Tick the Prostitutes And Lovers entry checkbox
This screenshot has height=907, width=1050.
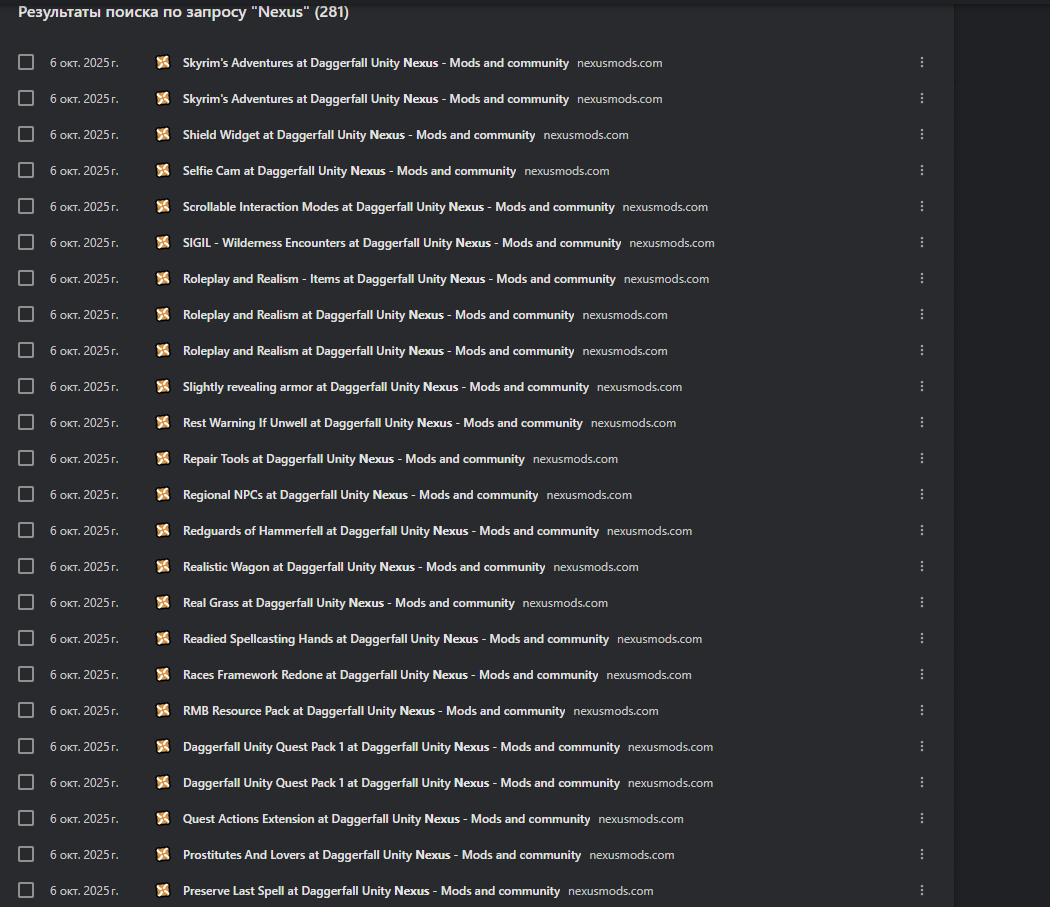[x=26, y=855]
